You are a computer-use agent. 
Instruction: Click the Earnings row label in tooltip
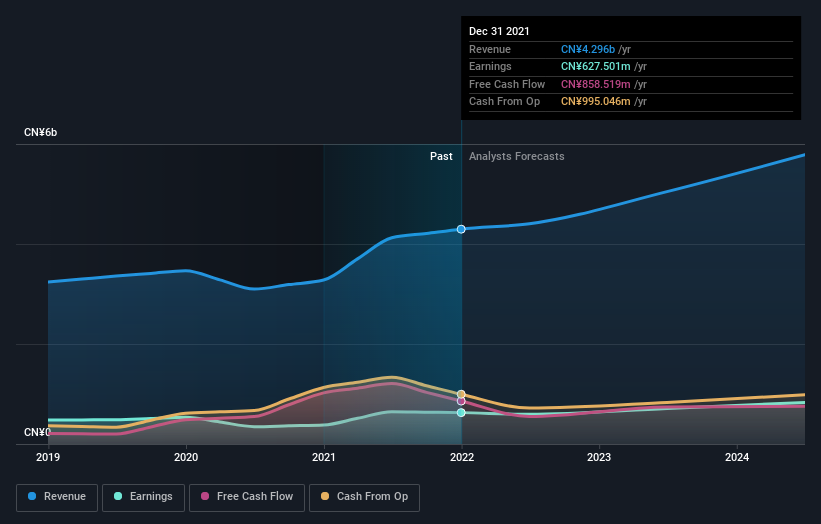490,66
